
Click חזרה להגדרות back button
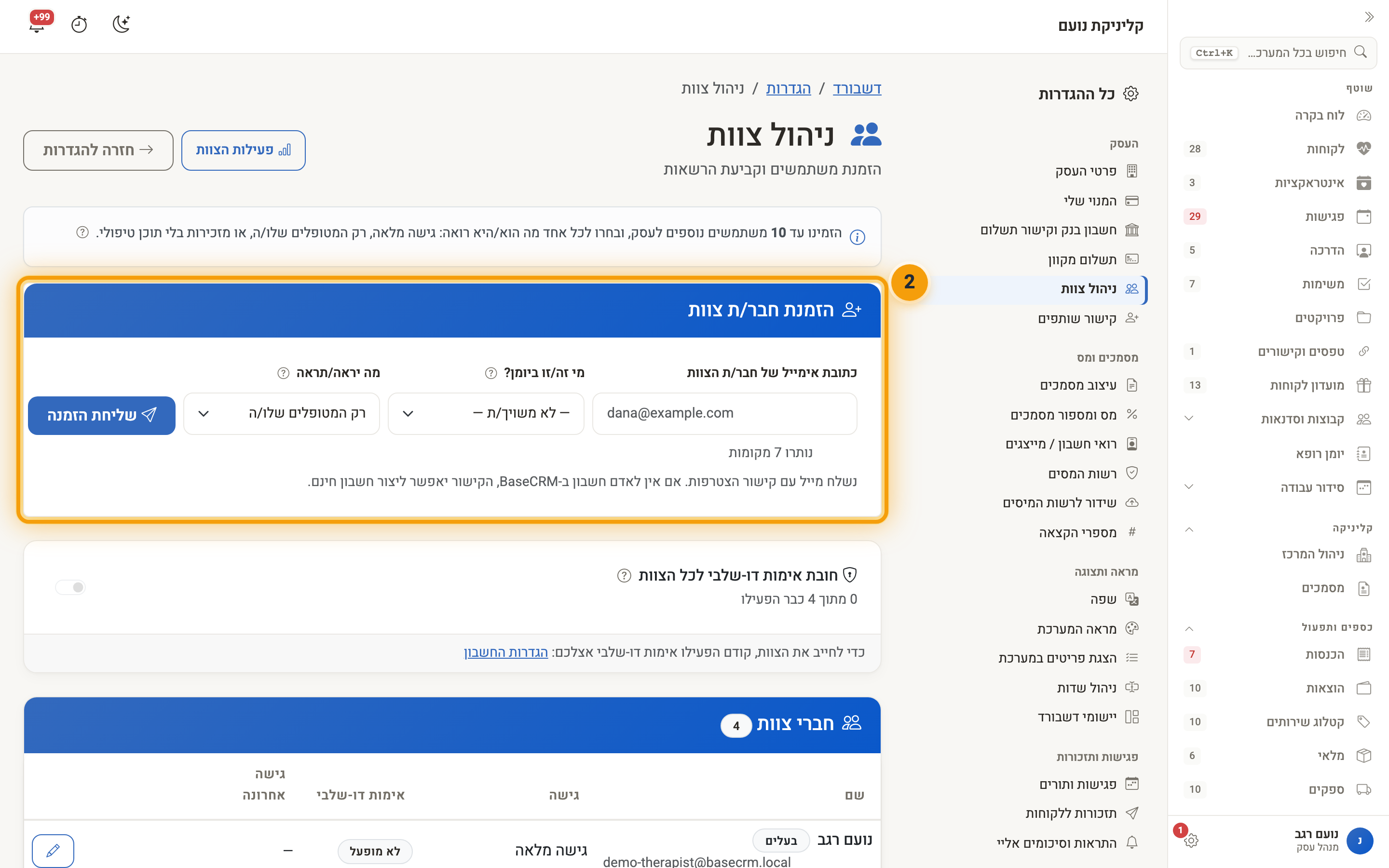click(x=98, y=150)
